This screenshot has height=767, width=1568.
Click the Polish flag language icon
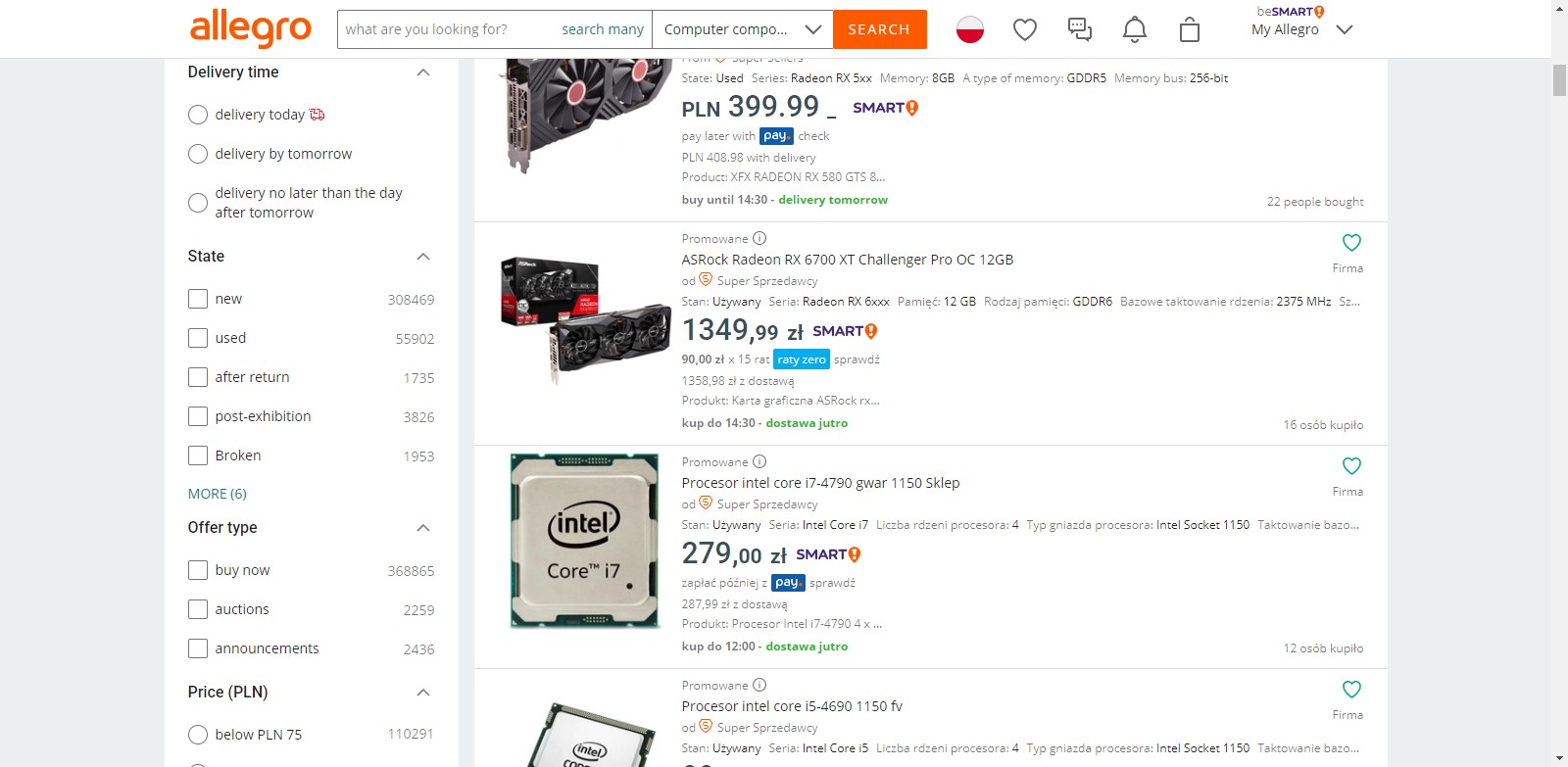970,29
